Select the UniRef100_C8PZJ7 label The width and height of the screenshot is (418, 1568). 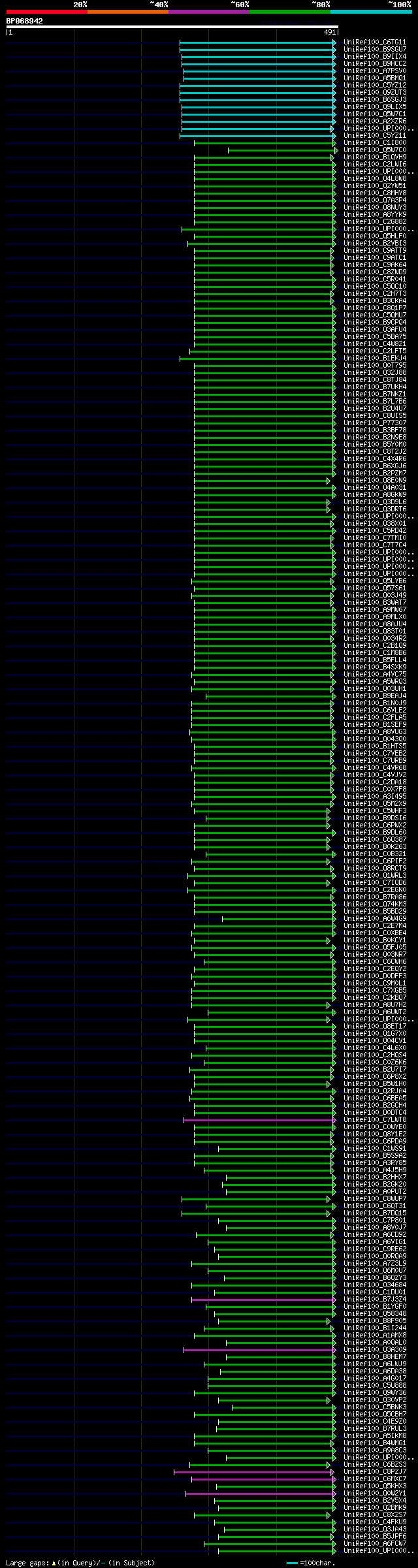pyautogui.click(x=375, y=1472)
